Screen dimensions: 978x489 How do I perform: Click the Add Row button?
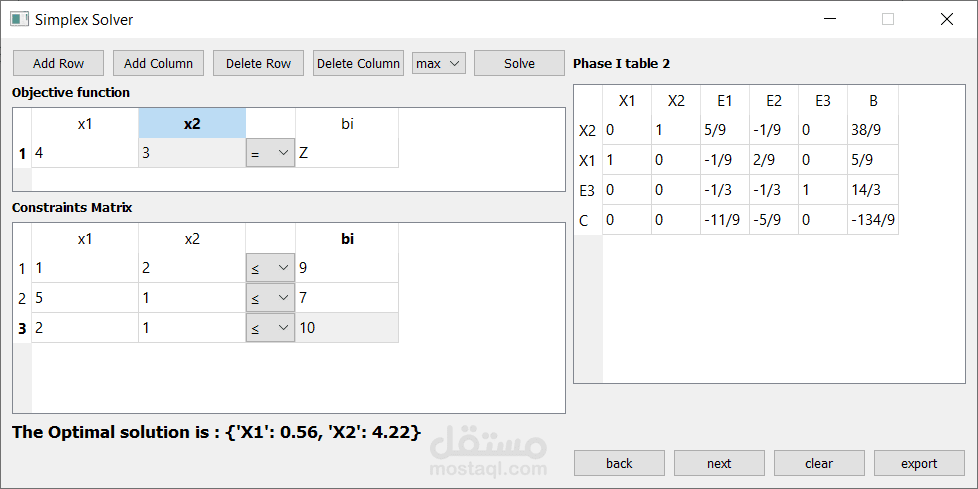coord(58,63)
